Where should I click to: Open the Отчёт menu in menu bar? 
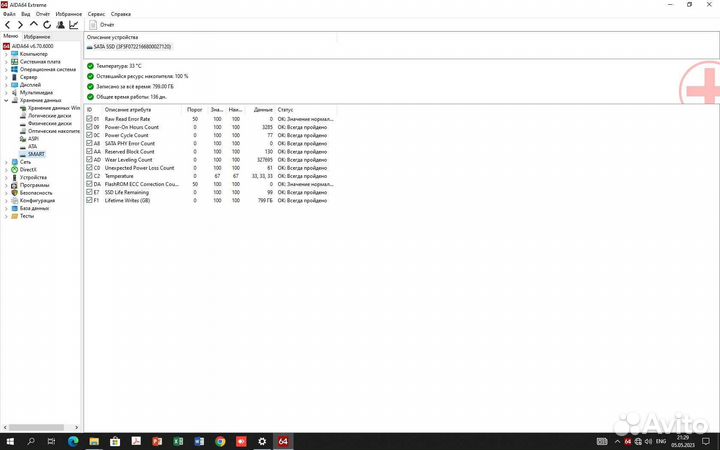[43, 14]
